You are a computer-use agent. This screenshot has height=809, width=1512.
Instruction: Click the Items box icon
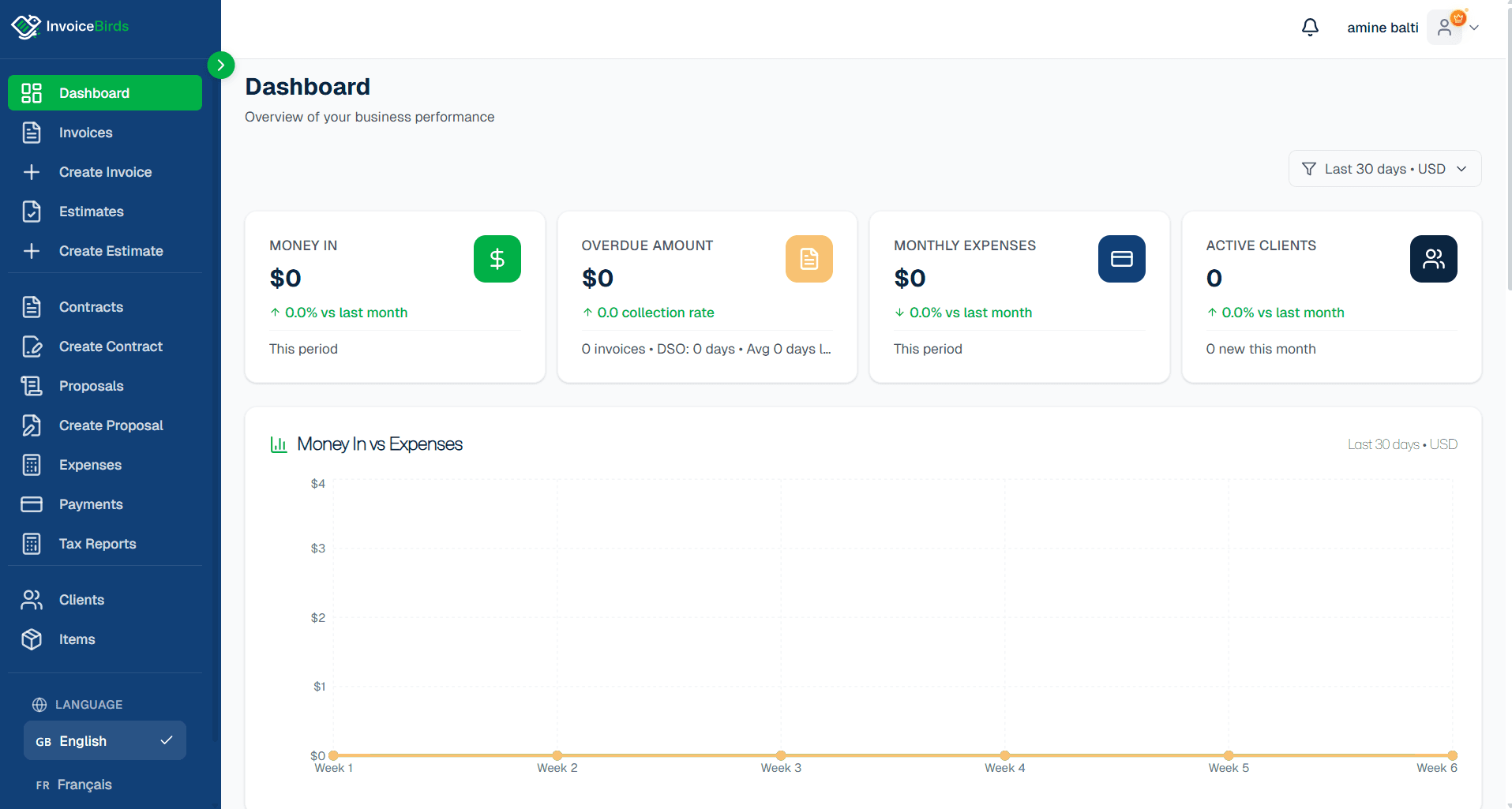pos(32,639)
